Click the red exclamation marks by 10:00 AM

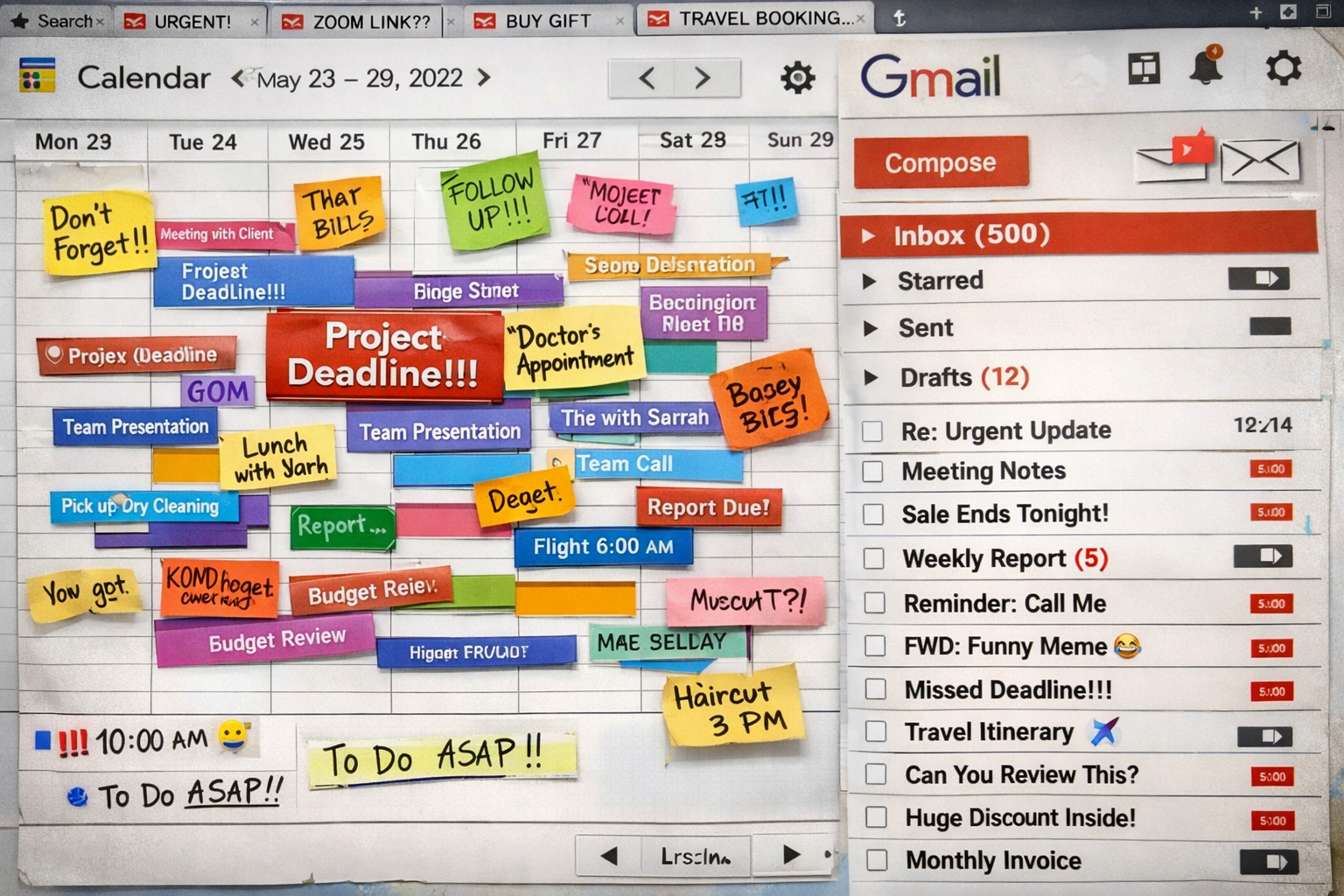(73, 743)
